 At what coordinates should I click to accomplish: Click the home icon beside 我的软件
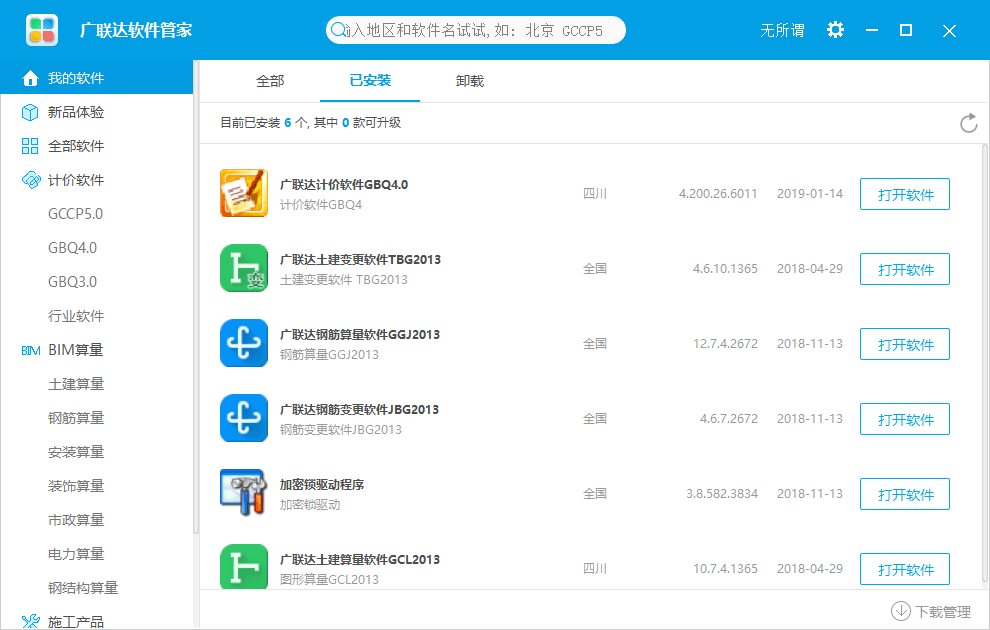(30, 78)
